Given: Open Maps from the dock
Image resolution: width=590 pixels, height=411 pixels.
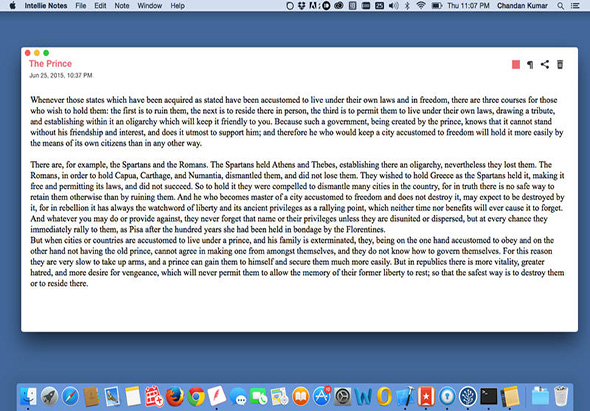Looking at the screenshot, I should 280,397.
